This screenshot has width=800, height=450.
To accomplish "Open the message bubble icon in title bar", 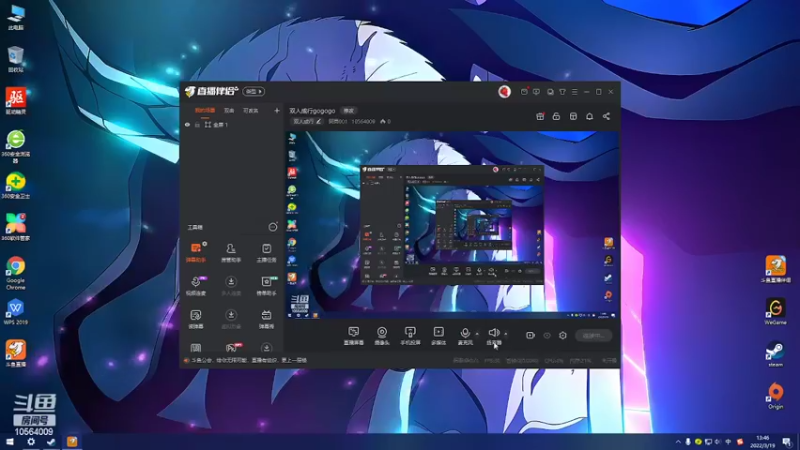I will click(x=536, y=92).
